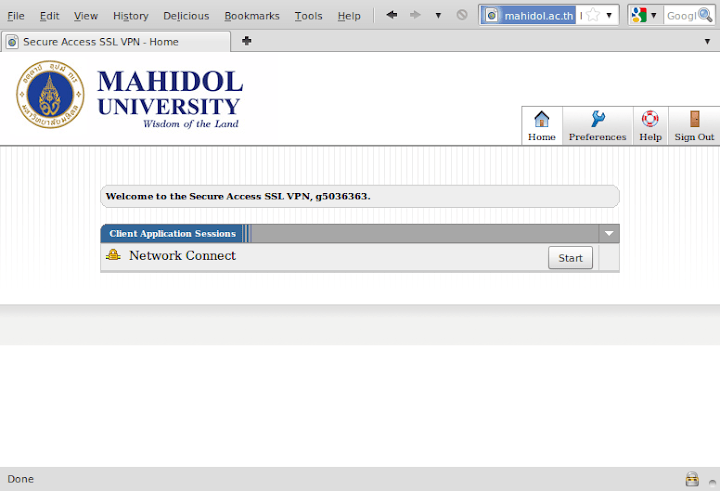Open the Edit menu

click(49, 16)
